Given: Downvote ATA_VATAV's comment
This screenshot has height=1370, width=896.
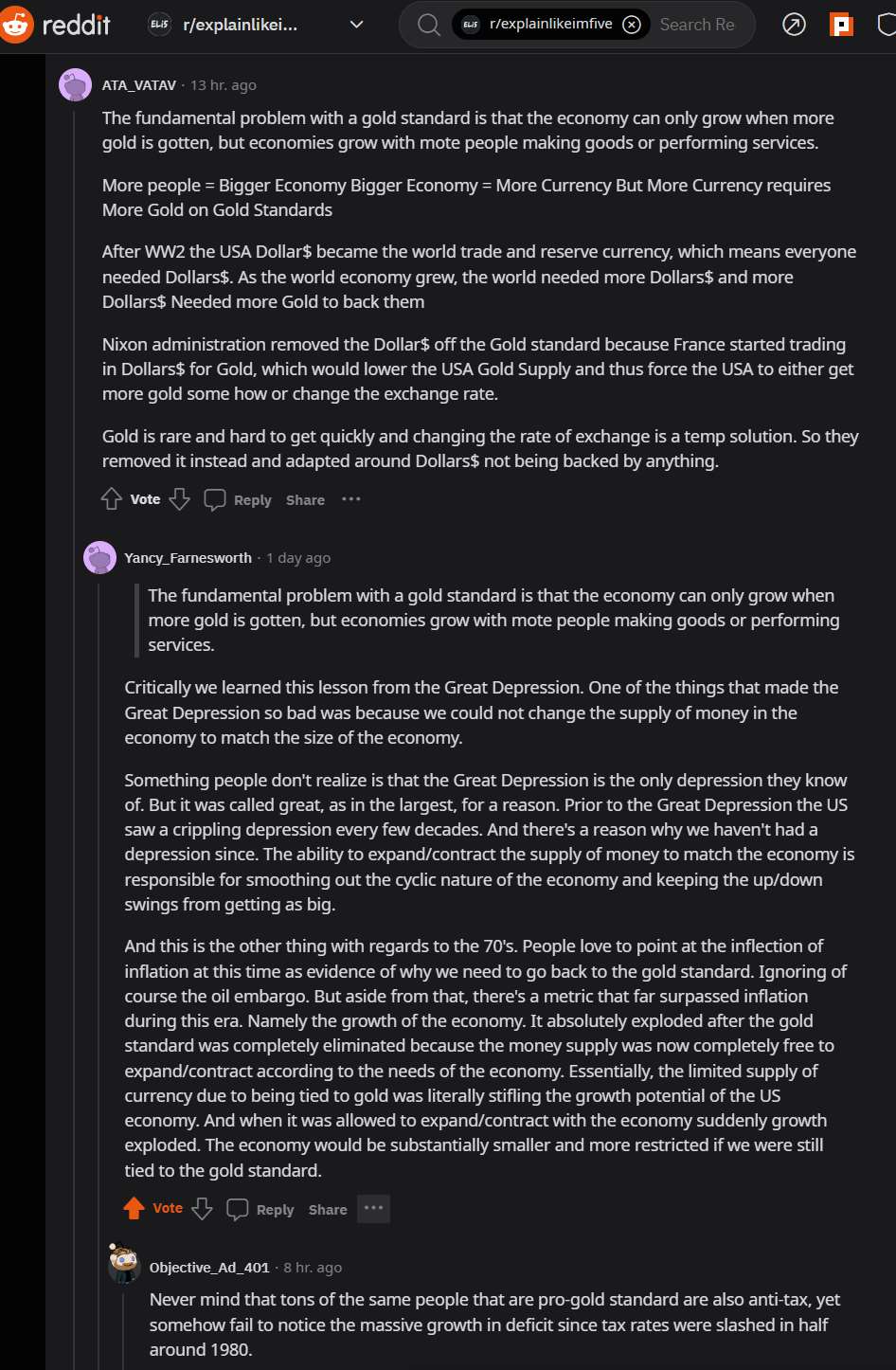Looking at the screenshot, I should pos(180,499).
